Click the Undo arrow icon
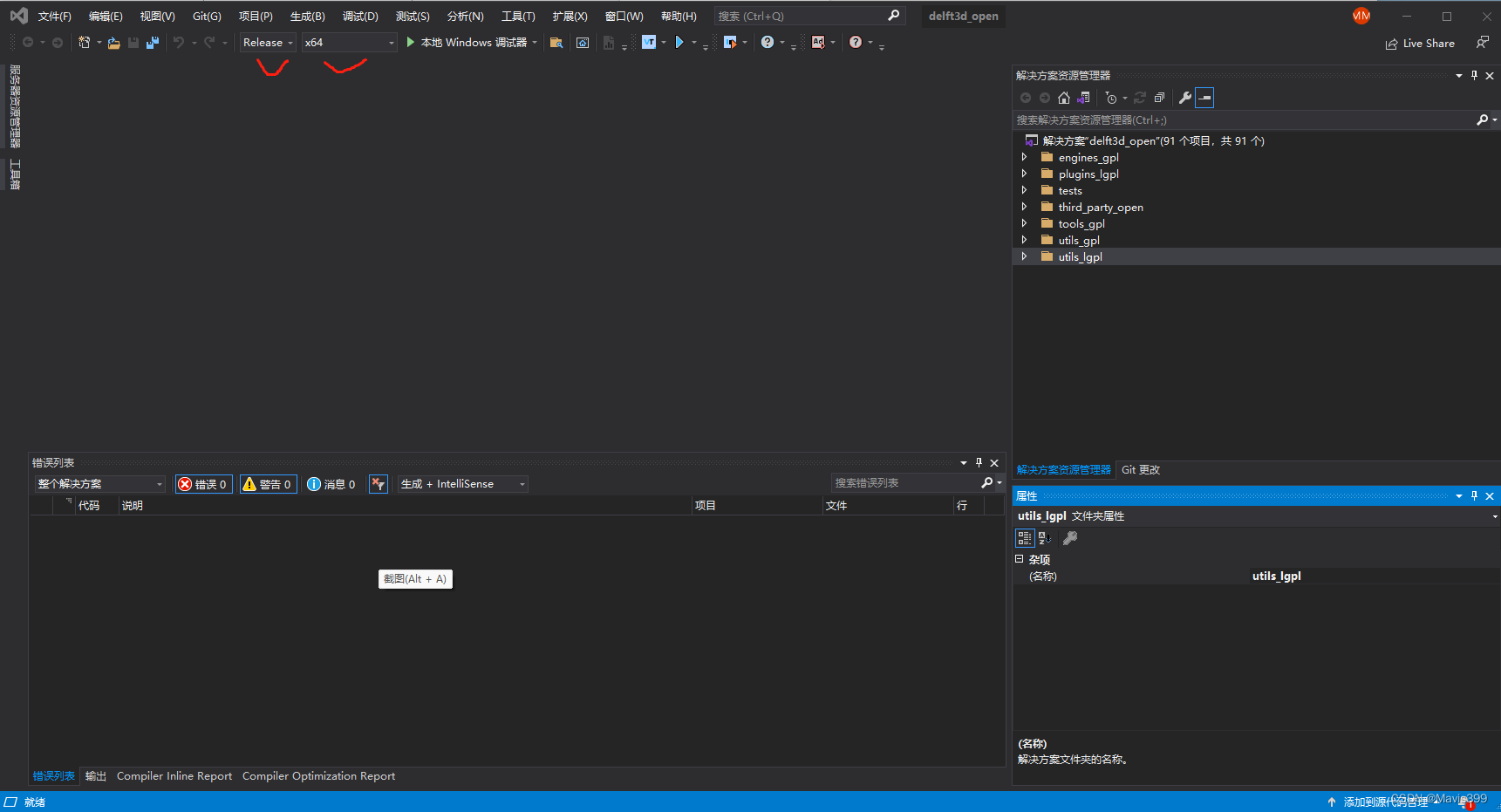The width and height of the screenshot is (1501, 812). click(x=179, y=43)
